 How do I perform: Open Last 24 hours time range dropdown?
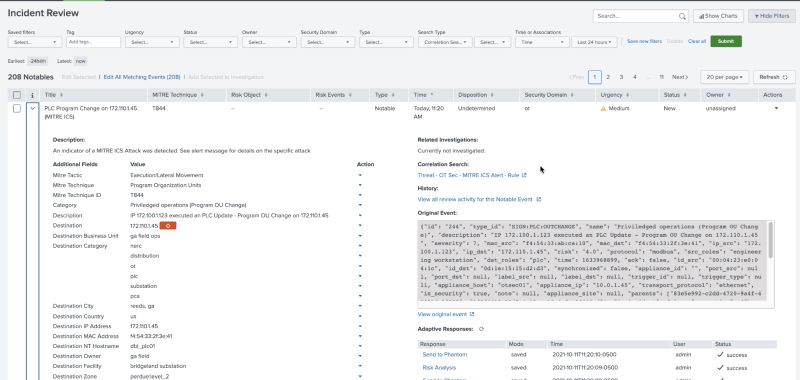[x=594, y=42]
